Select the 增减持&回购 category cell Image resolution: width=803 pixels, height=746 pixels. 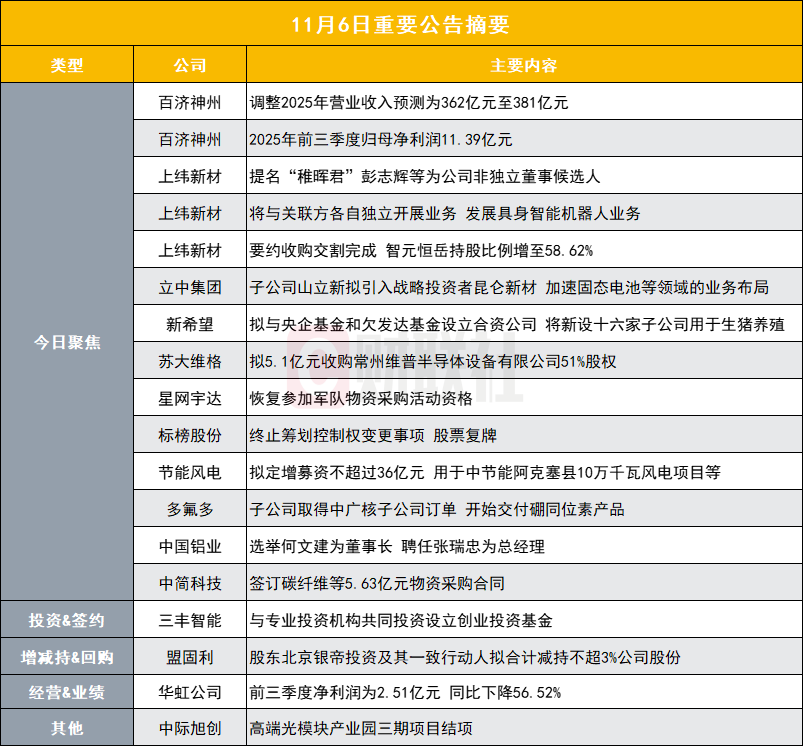[x=67, y=656]
